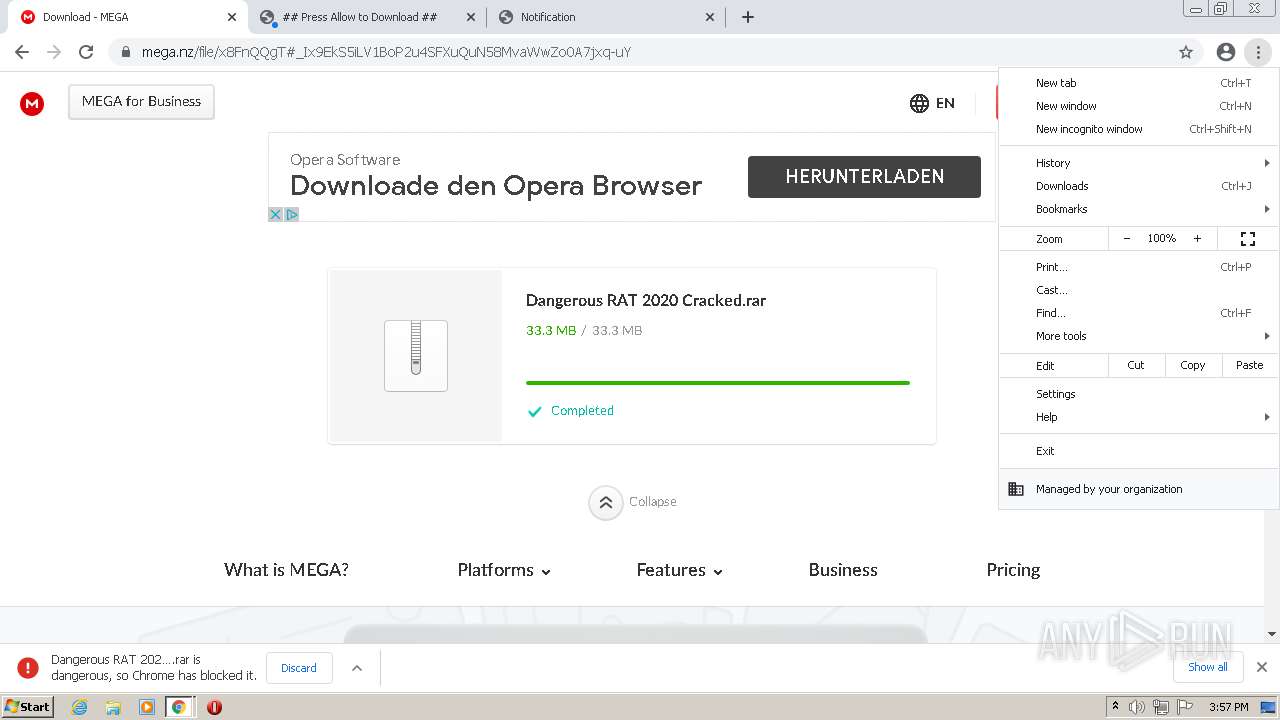Select New window menu item
Viewport: 1280px width, 720px height.
coord(1139,106)
